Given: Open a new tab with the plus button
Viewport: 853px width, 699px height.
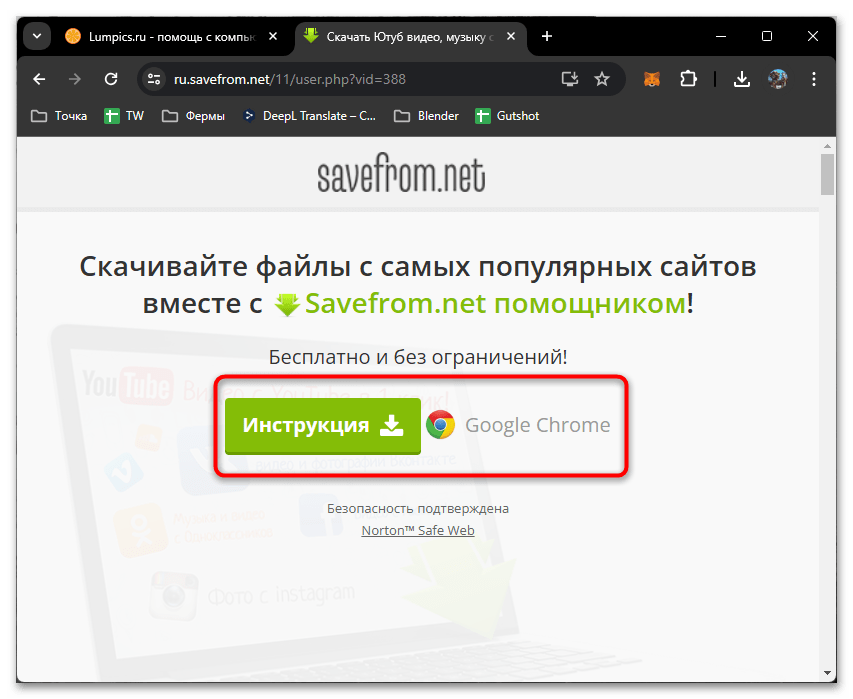Looking at the screenshot, I should click(546, 36).
